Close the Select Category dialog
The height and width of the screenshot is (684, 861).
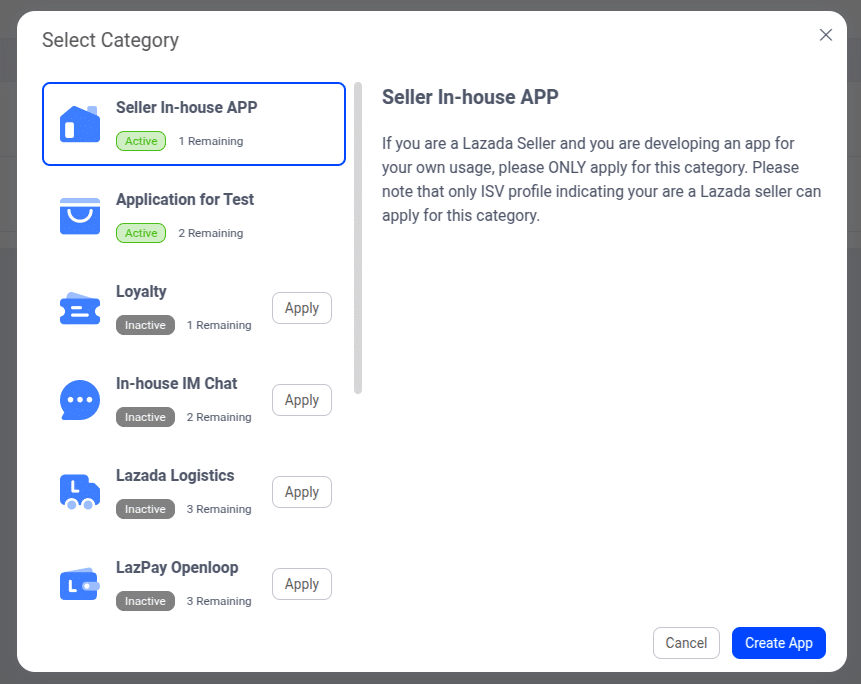pyautogui.click(x=826, y=35)
